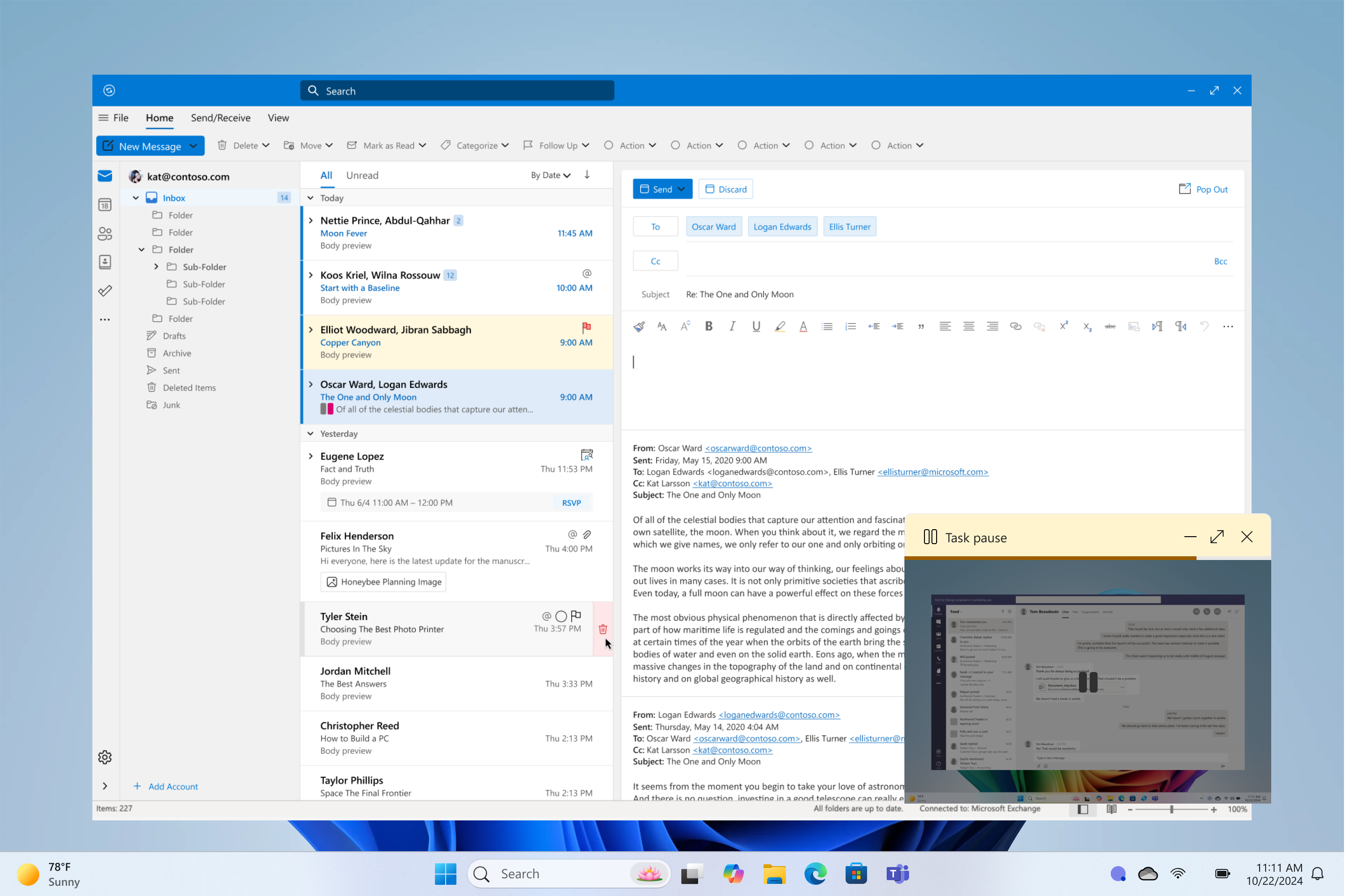Viewport: 1358px width, 896px height.
Task: Select the fifth Action radio option in ribbon
Action: [x=884, y=147]
